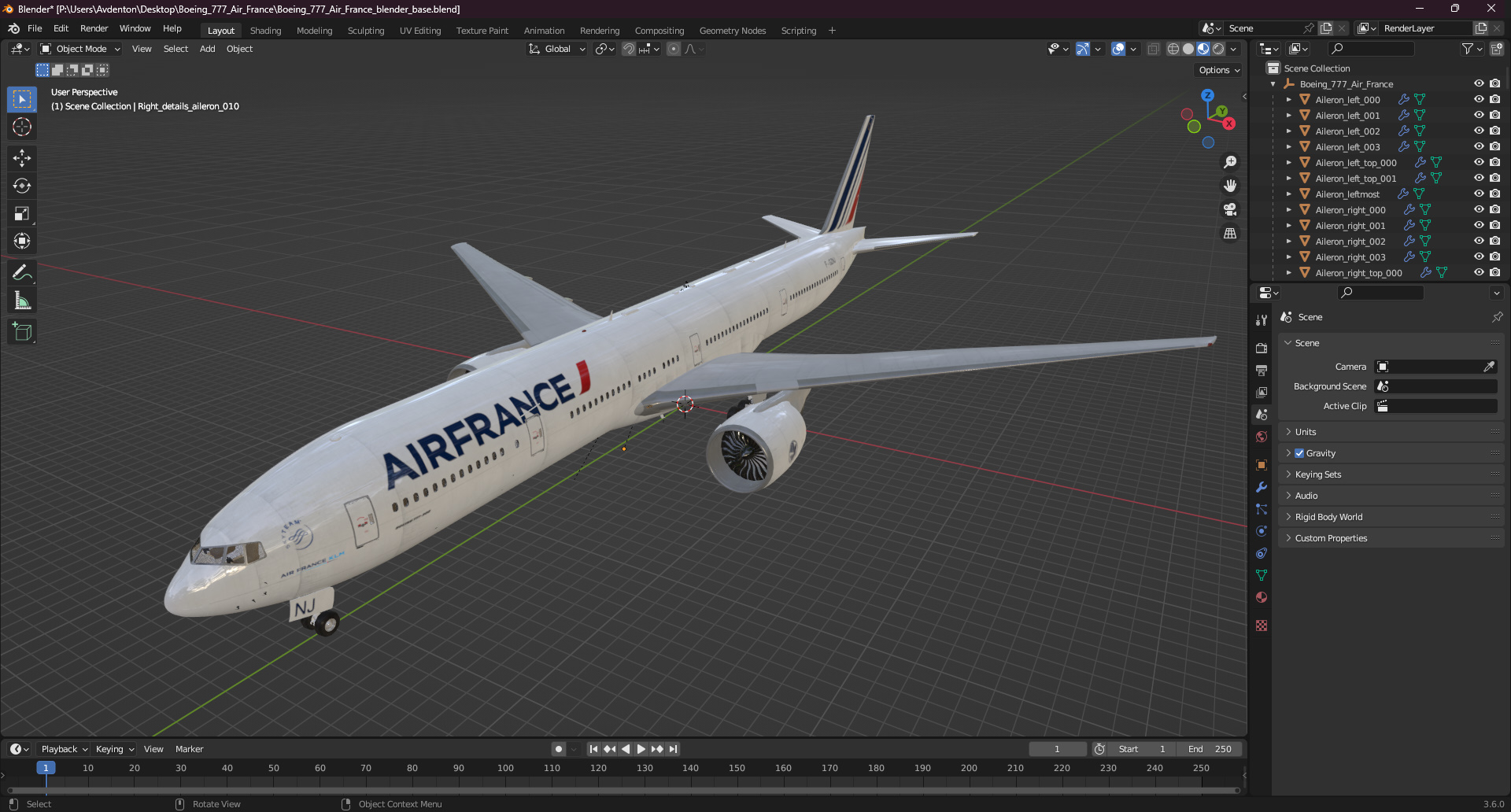Switch to the Shading workspace tab
Image resolution: width=1511 pixels, height=812 pixels.
(265, 31)
